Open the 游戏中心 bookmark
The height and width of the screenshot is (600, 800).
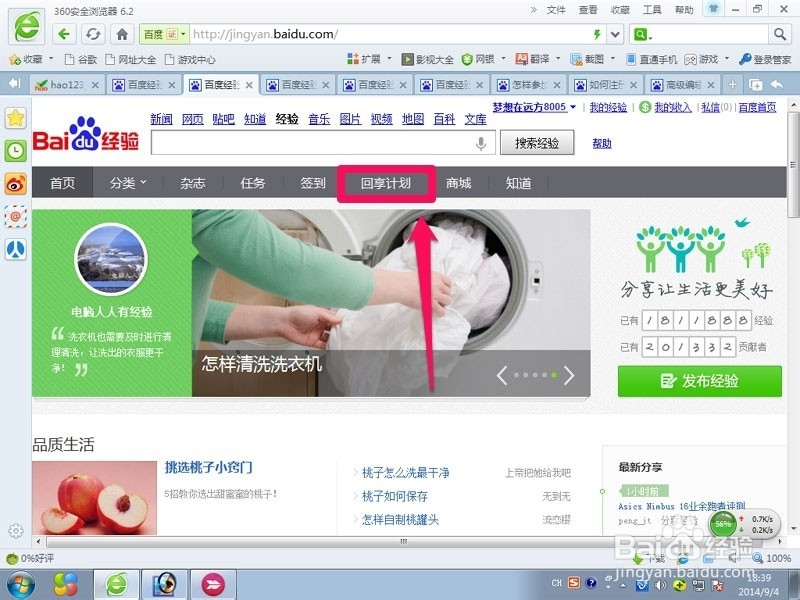[190, 59]
